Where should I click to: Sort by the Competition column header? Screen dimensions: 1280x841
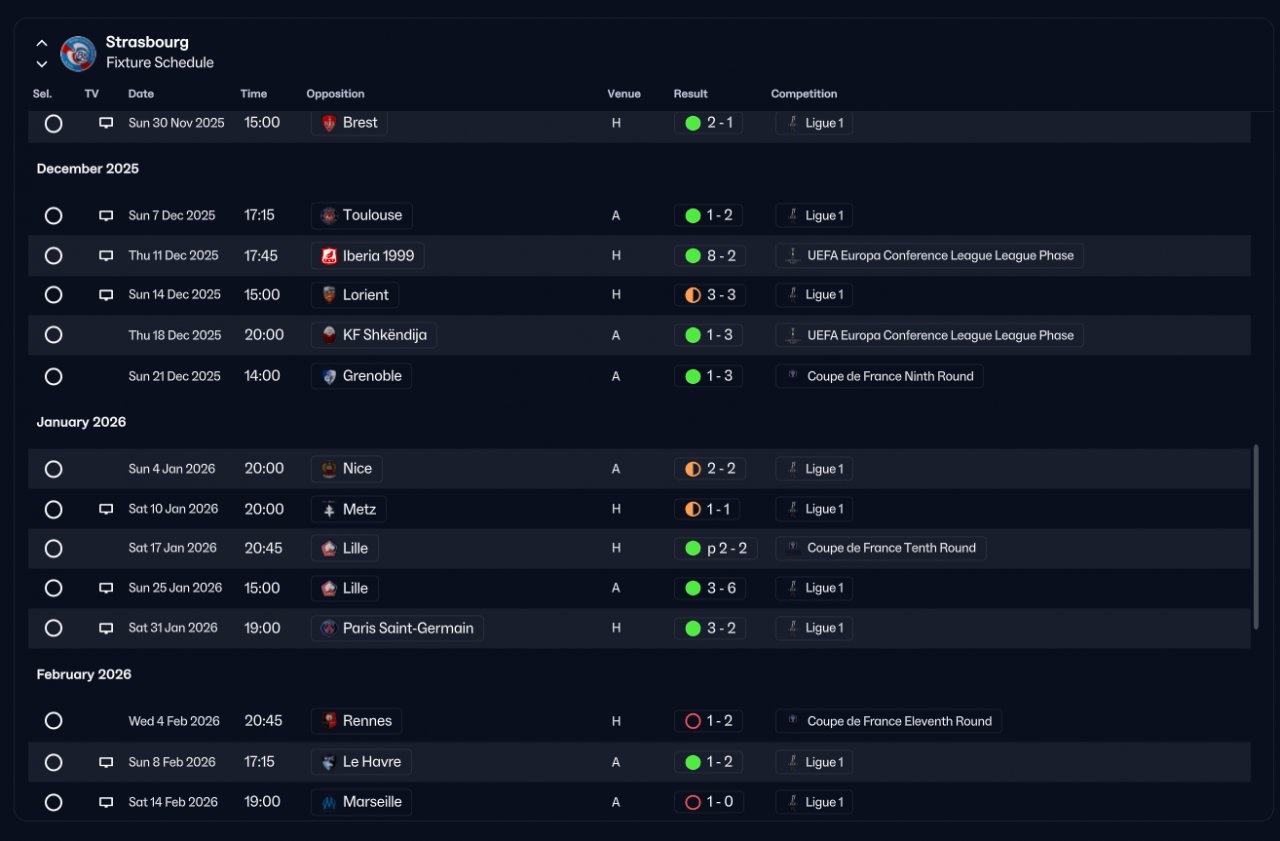point(804,94)
